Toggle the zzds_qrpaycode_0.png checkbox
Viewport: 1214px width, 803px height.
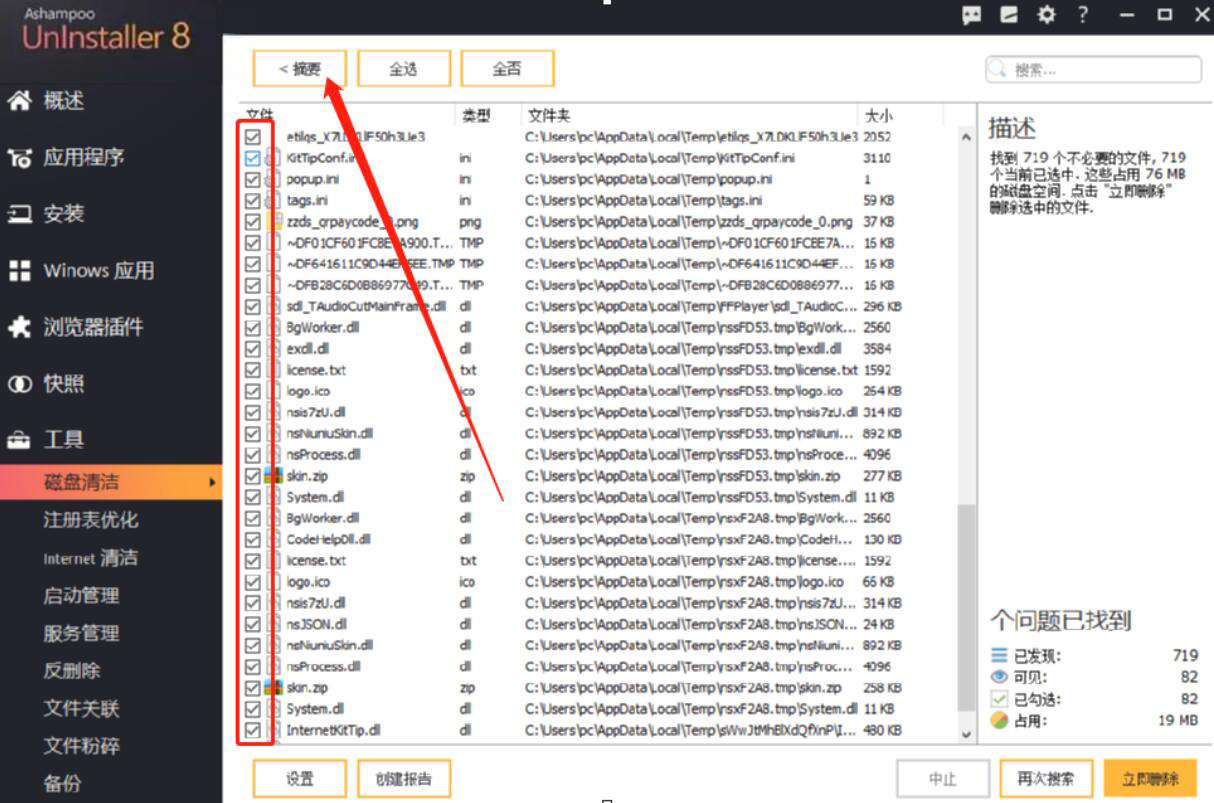coord(252,222)
